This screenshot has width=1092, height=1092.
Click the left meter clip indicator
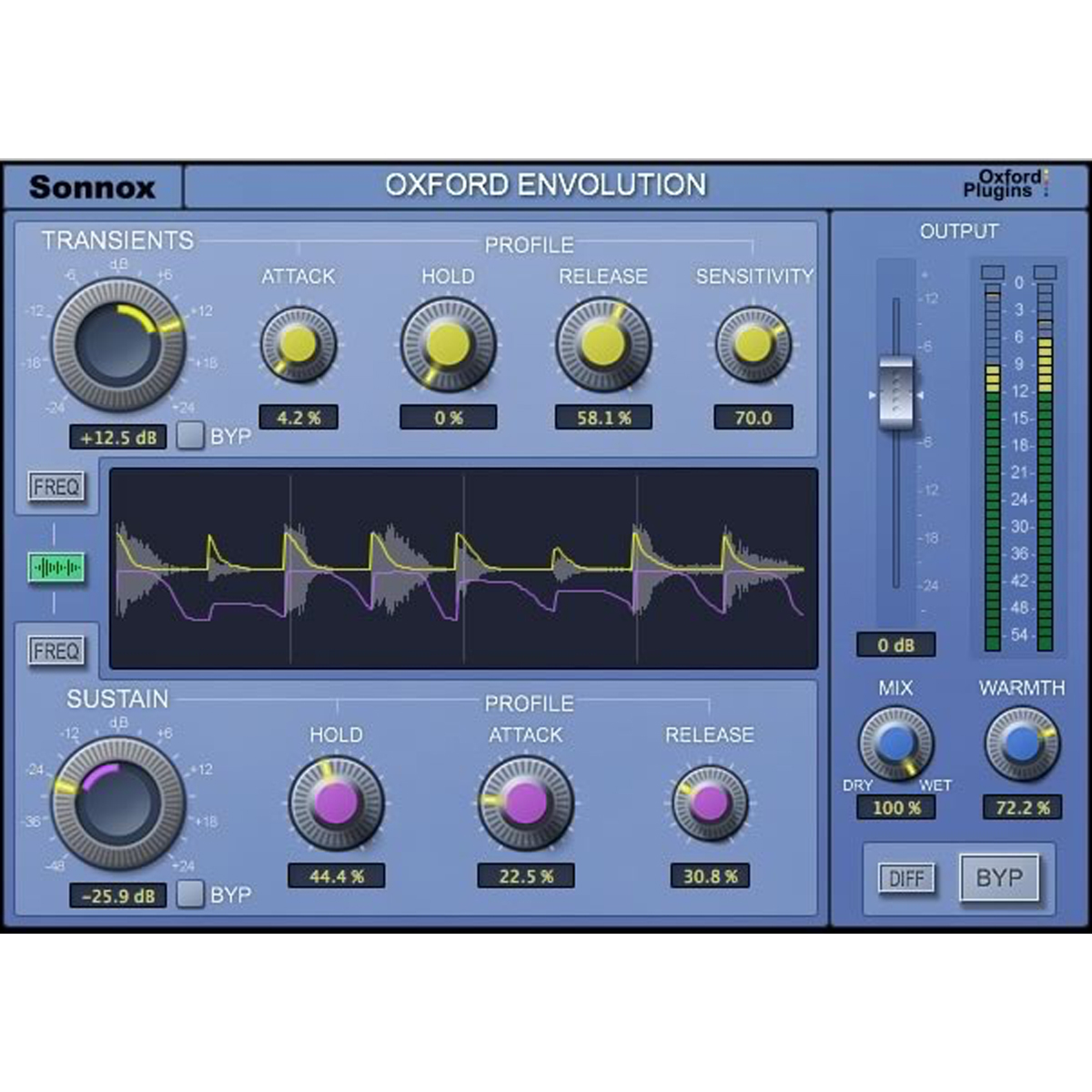(992, 272)
